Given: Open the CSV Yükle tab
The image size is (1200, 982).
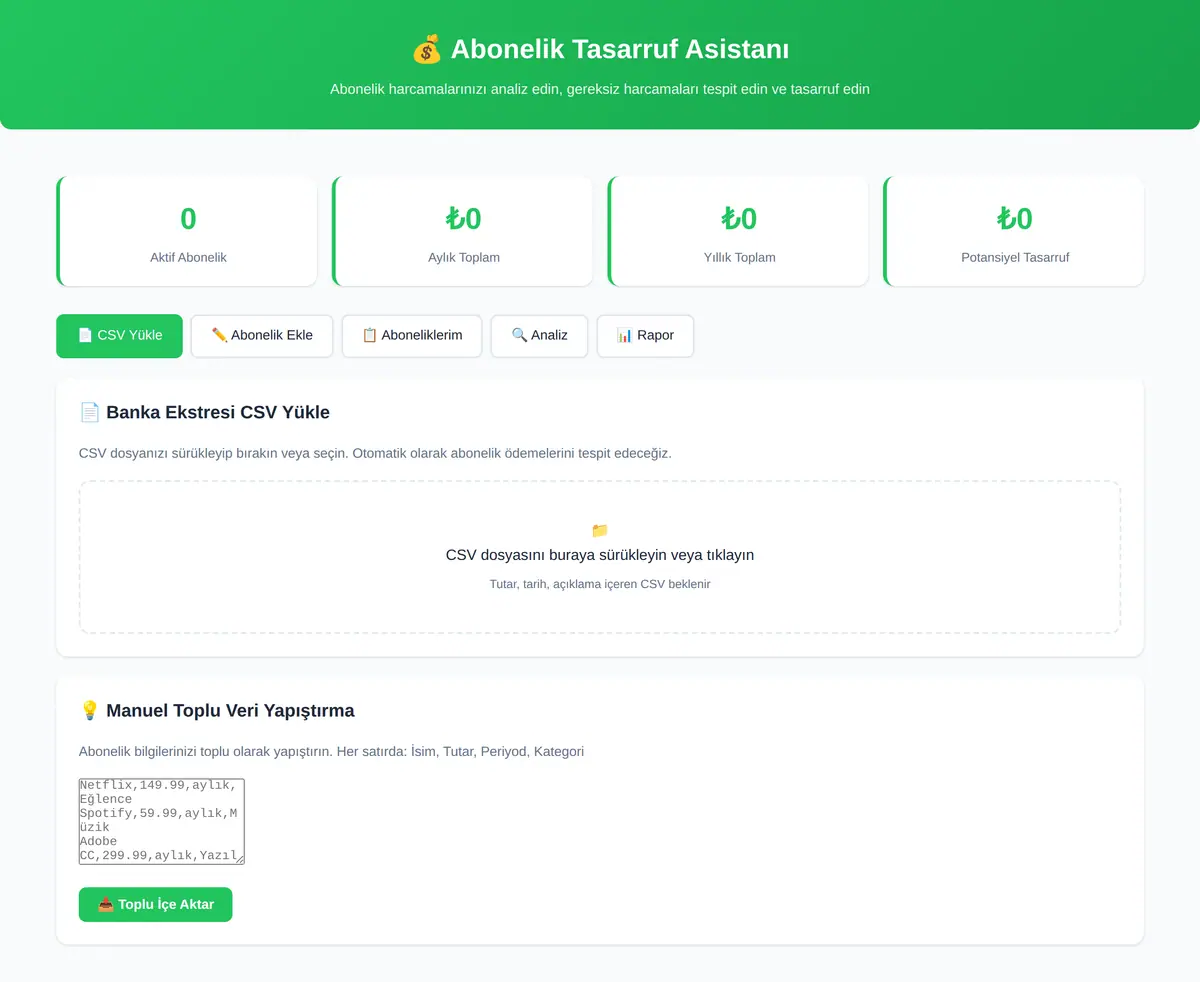Looking at the screenshot, I should point(119,336).
